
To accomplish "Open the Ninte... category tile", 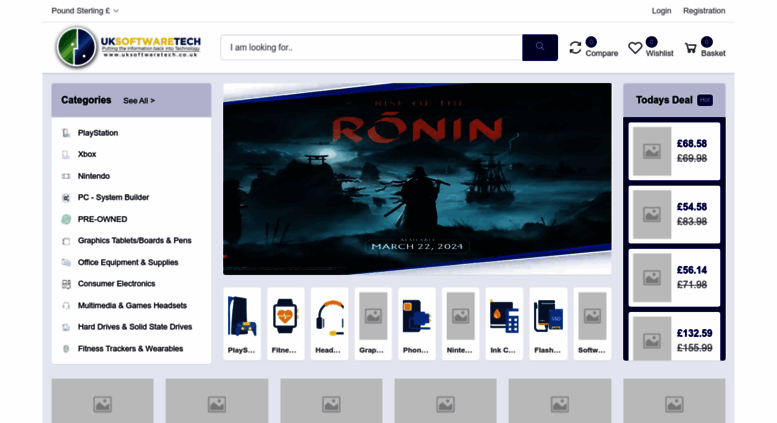I will click(460, 324).
